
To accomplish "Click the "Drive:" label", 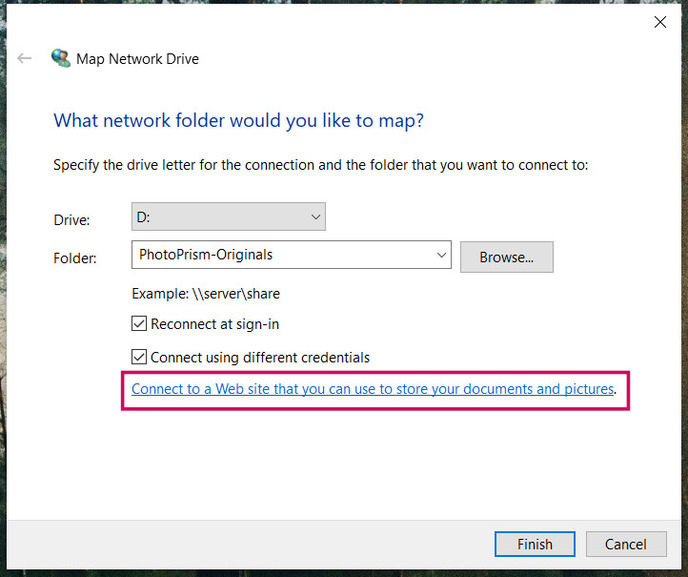I will pyautogui.click(x=71, y=219).
